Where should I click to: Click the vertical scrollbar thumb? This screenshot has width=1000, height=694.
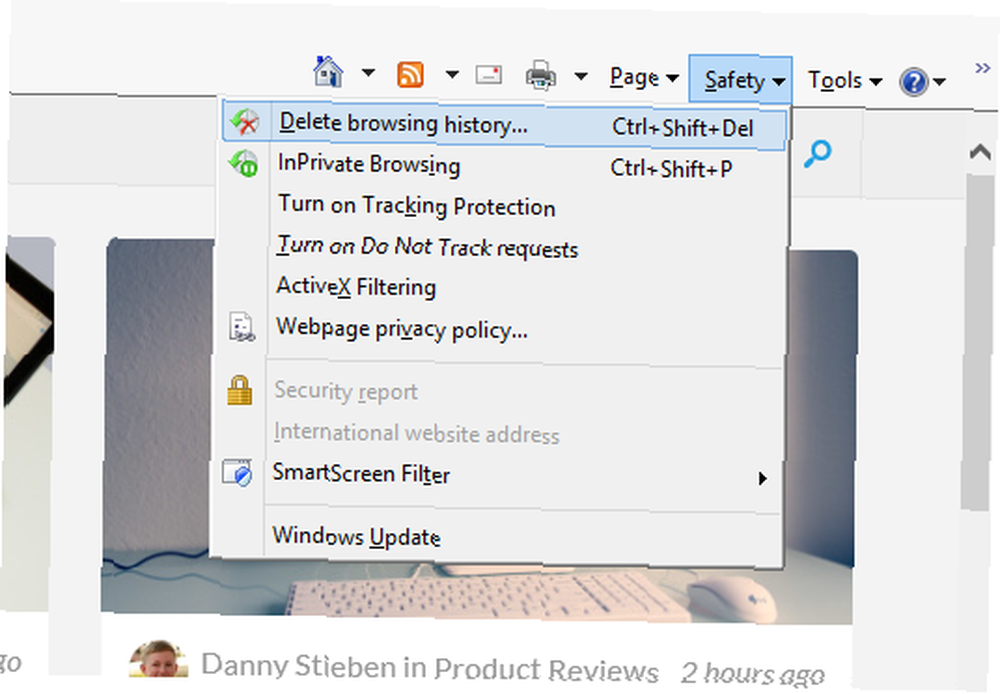(979, 341)
